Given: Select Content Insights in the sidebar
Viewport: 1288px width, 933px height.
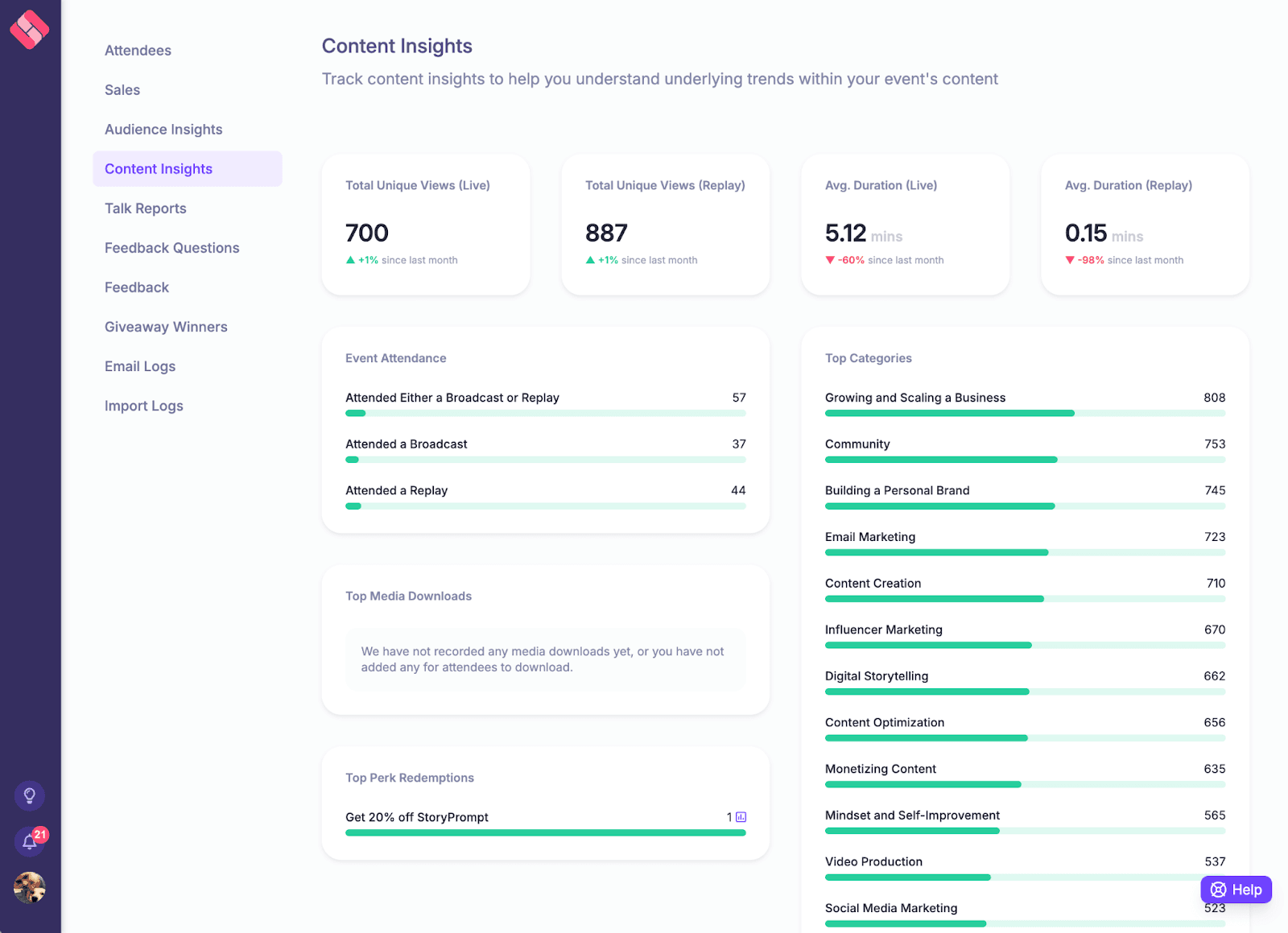Looking at the screenshot, I should tap(159, 169).
